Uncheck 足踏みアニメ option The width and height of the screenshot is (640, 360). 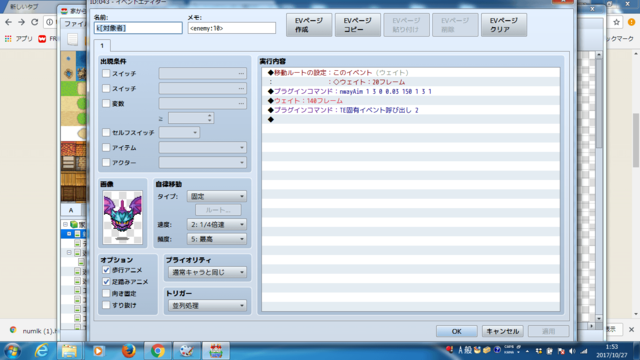[x=106, y=282]
